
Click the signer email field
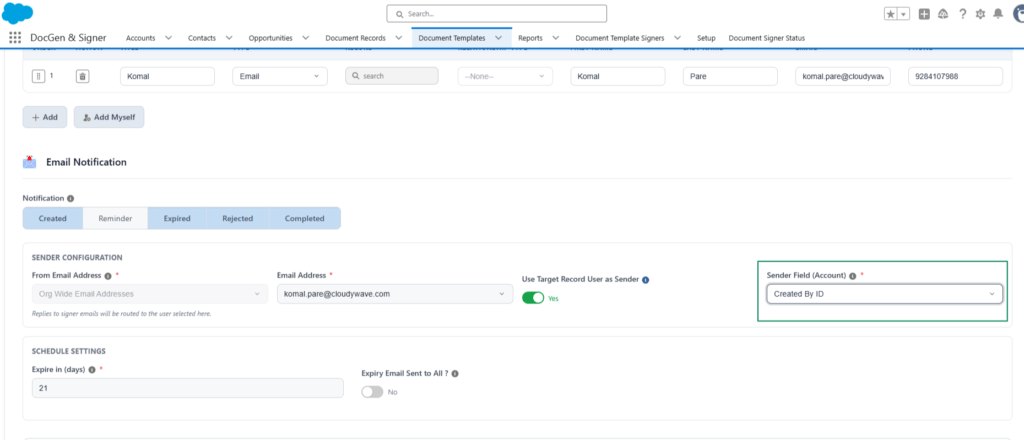[843, 76]
